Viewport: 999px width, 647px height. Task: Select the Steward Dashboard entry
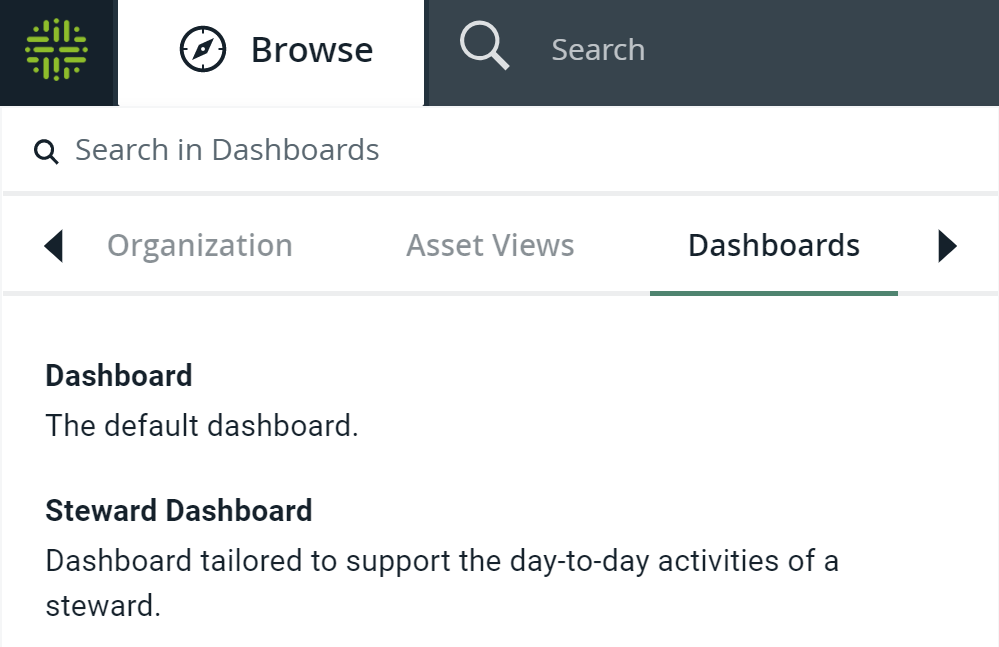pos(177,510)
